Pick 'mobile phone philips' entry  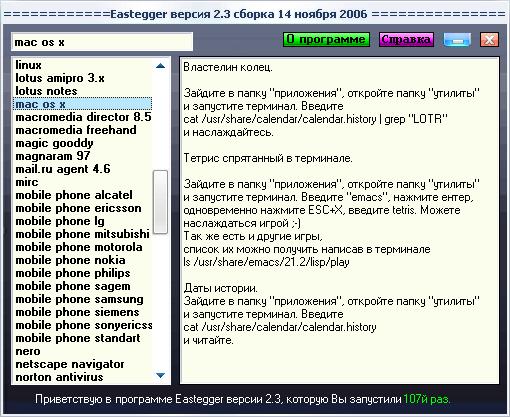82,273
